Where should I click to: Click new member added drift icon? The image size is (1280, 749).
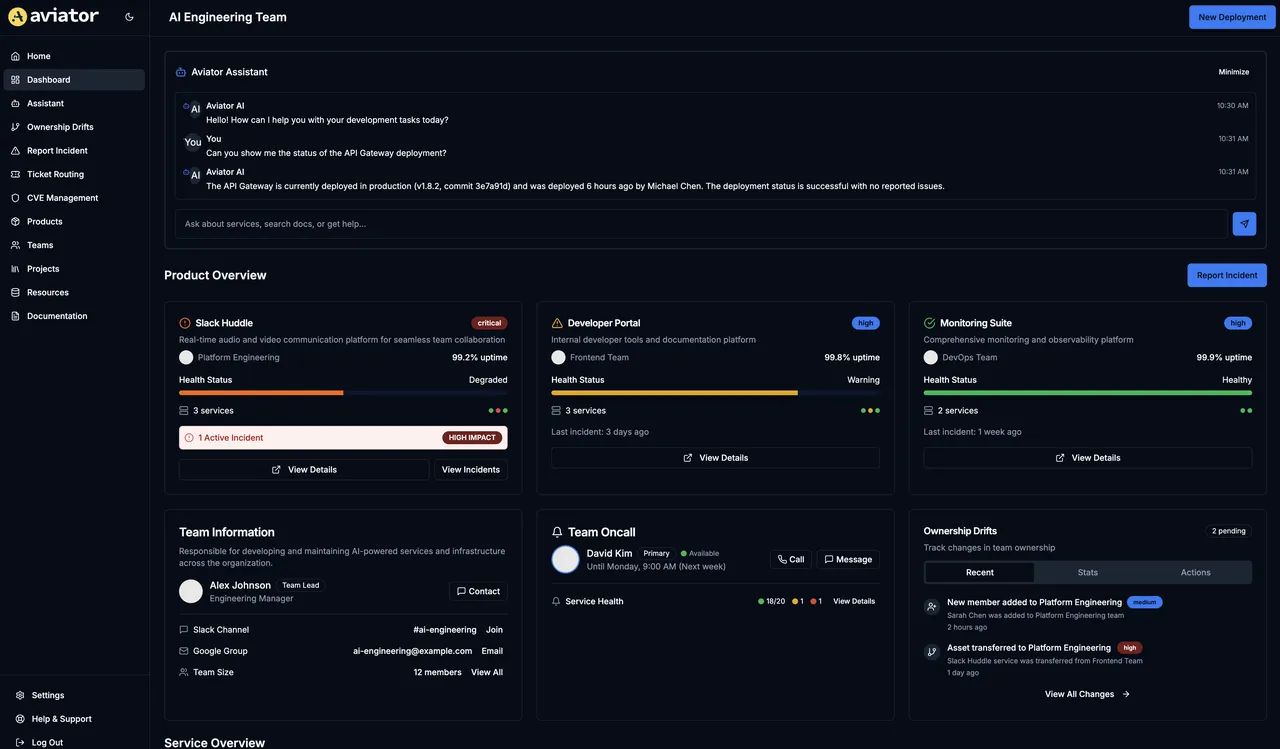pos(932,606)
